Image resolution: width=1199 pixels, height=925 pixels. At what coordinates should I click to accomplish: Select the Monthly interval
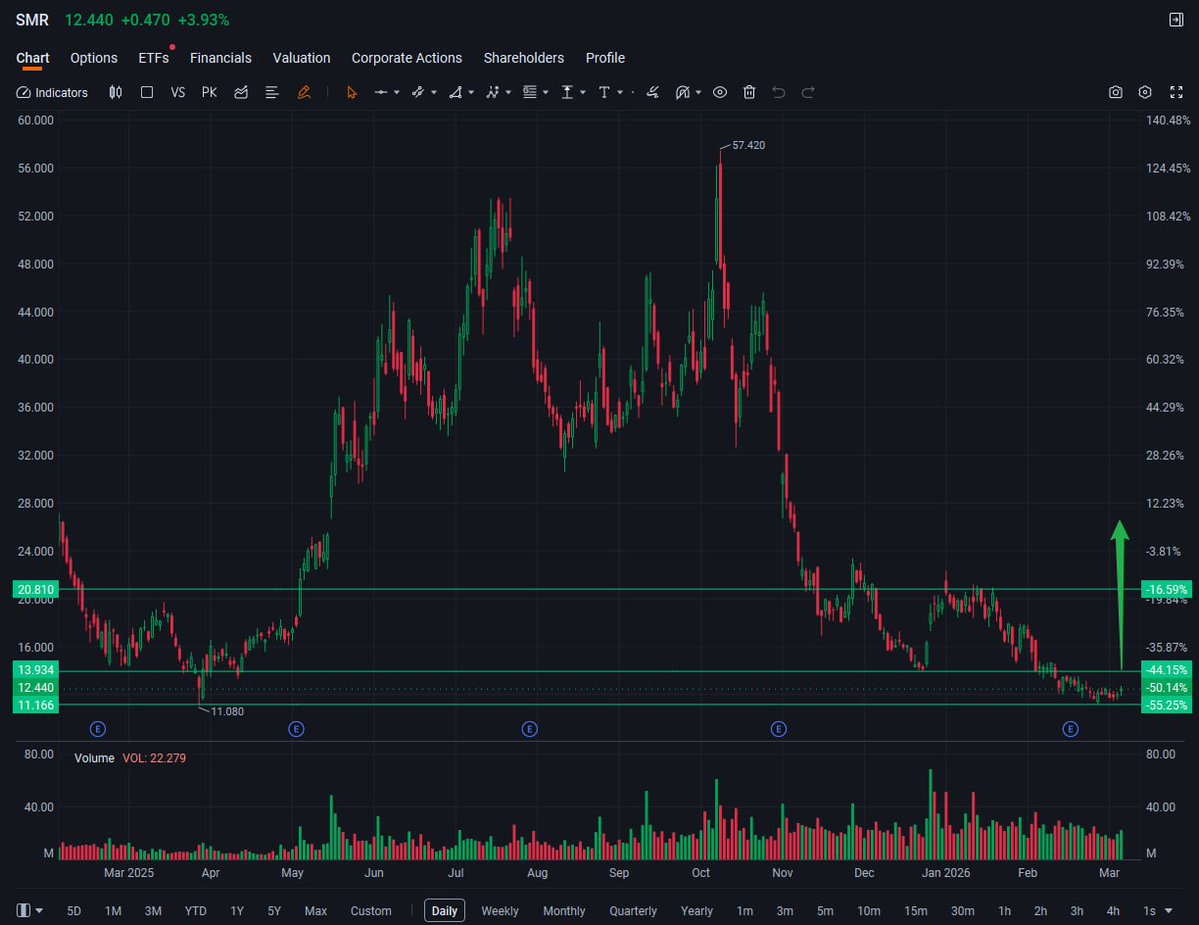point(564,911)
